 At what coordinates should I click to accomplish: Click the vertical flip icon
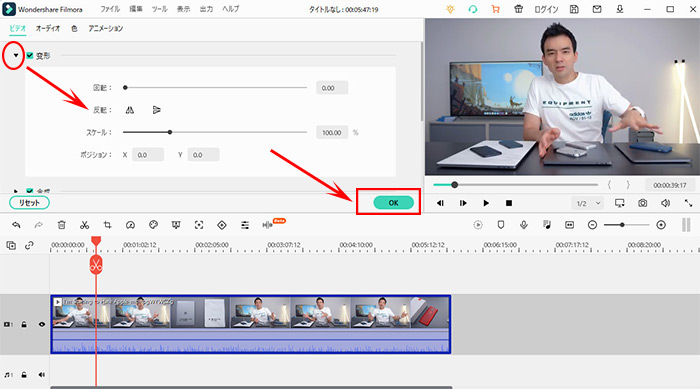[157, 110]
